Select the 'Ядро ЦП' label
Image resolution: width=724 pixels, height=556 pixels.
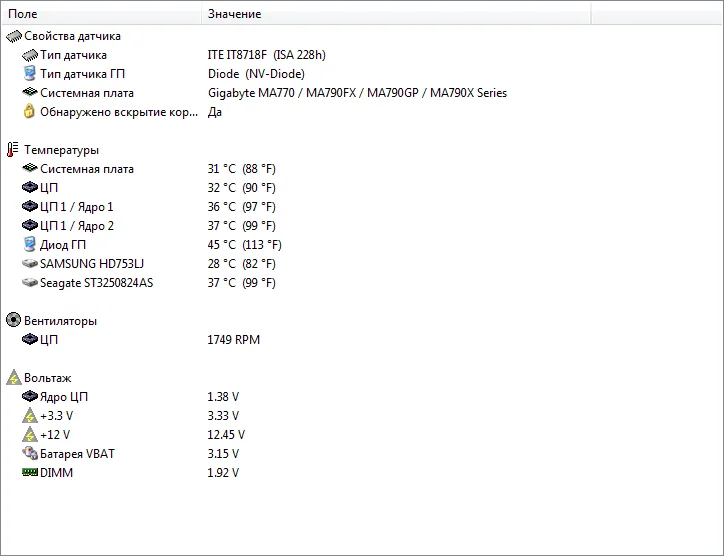click(x=64, y=397)
